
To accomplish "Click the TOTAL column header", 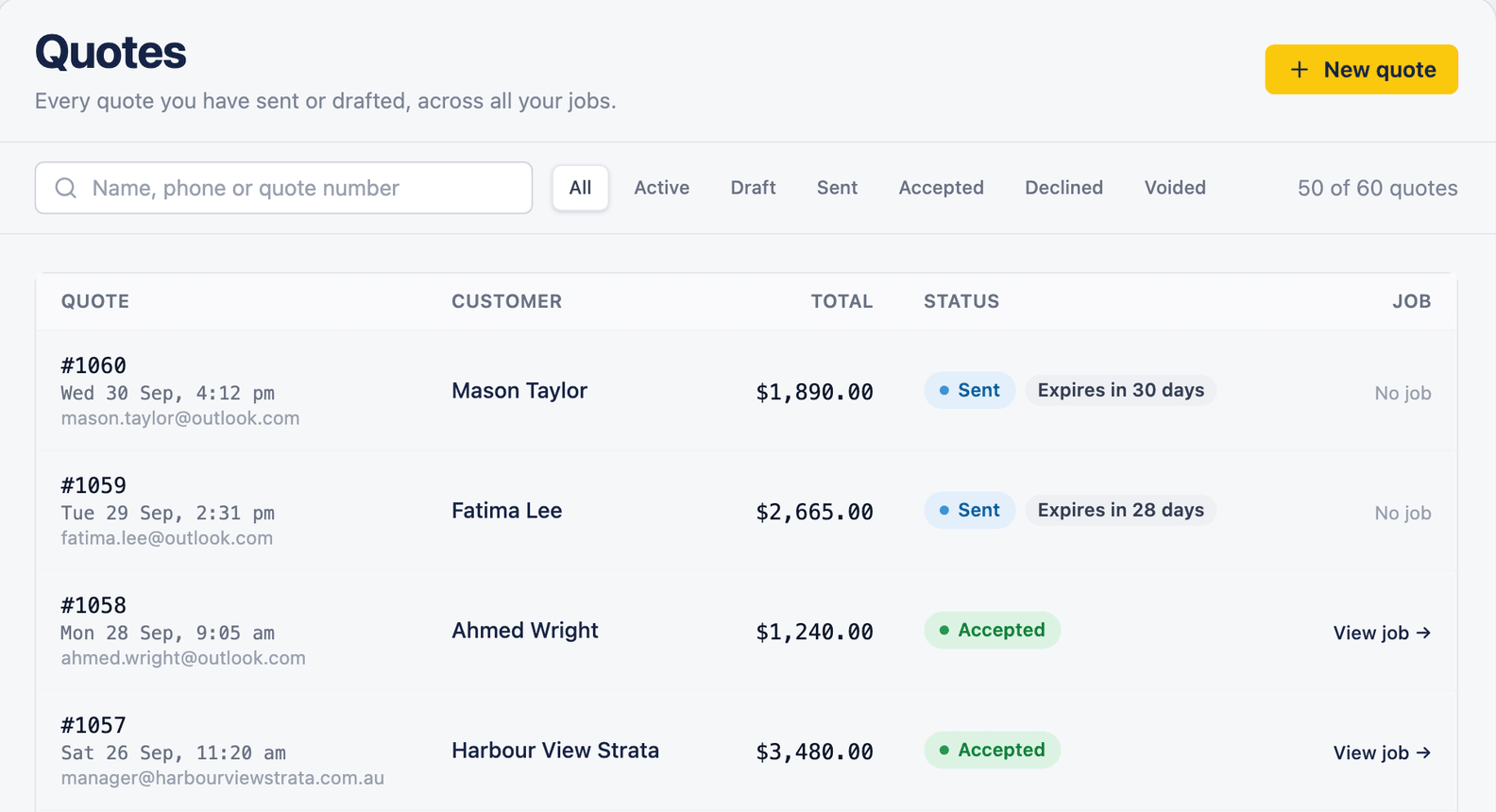I will click(841, 301).
